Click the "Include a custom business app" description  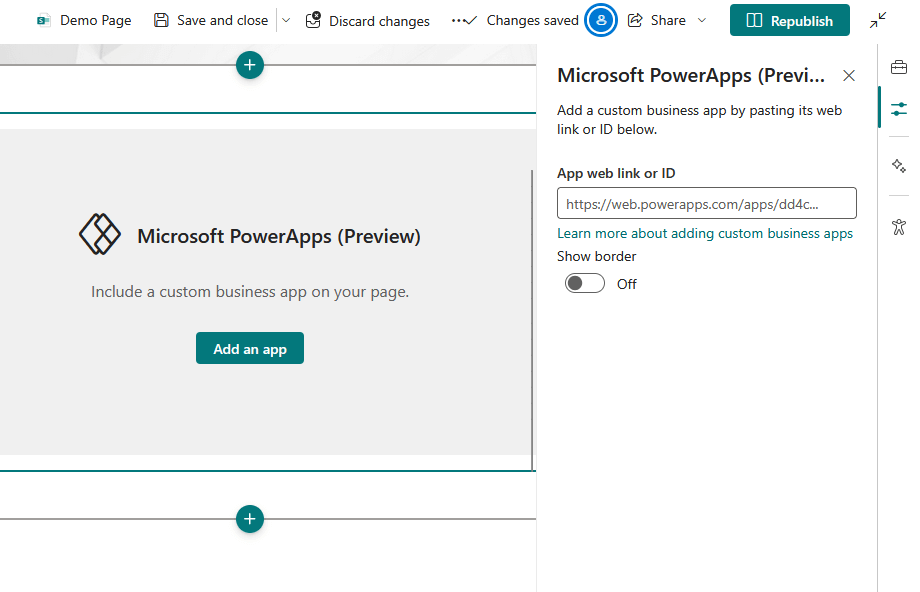250,292
